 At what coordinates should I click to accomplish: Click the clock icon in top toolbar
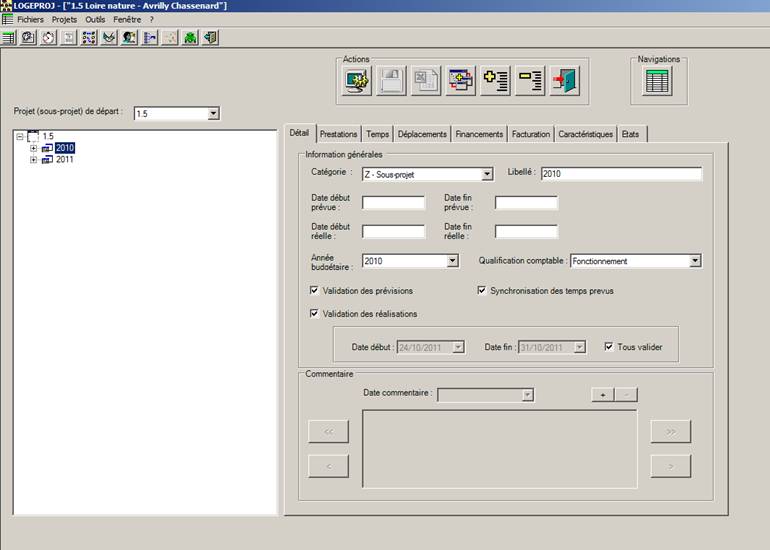point(48,38)
